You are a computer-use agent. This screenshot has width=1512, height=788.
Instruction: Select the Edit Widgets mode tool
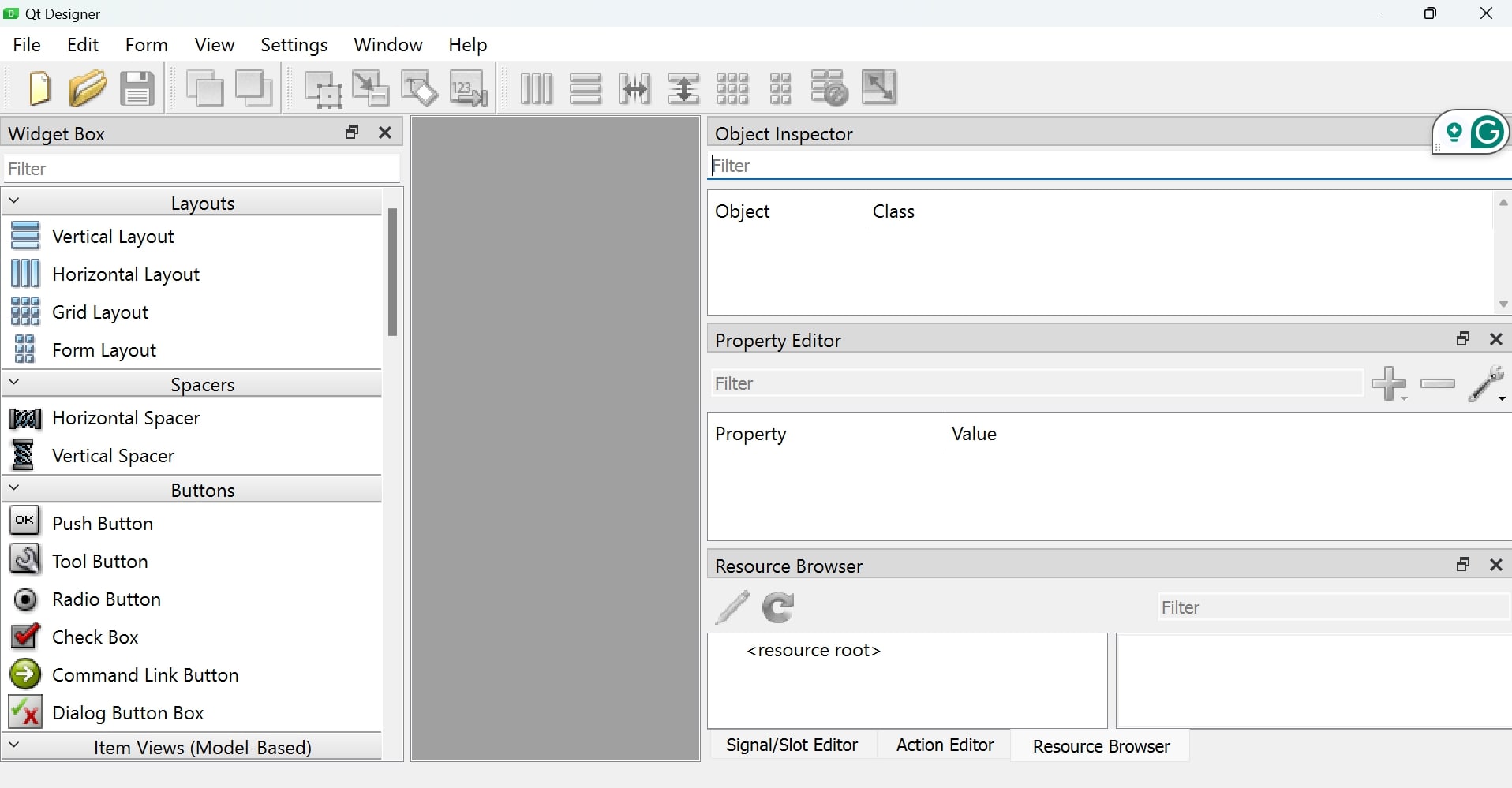click(x=323, y=88)
